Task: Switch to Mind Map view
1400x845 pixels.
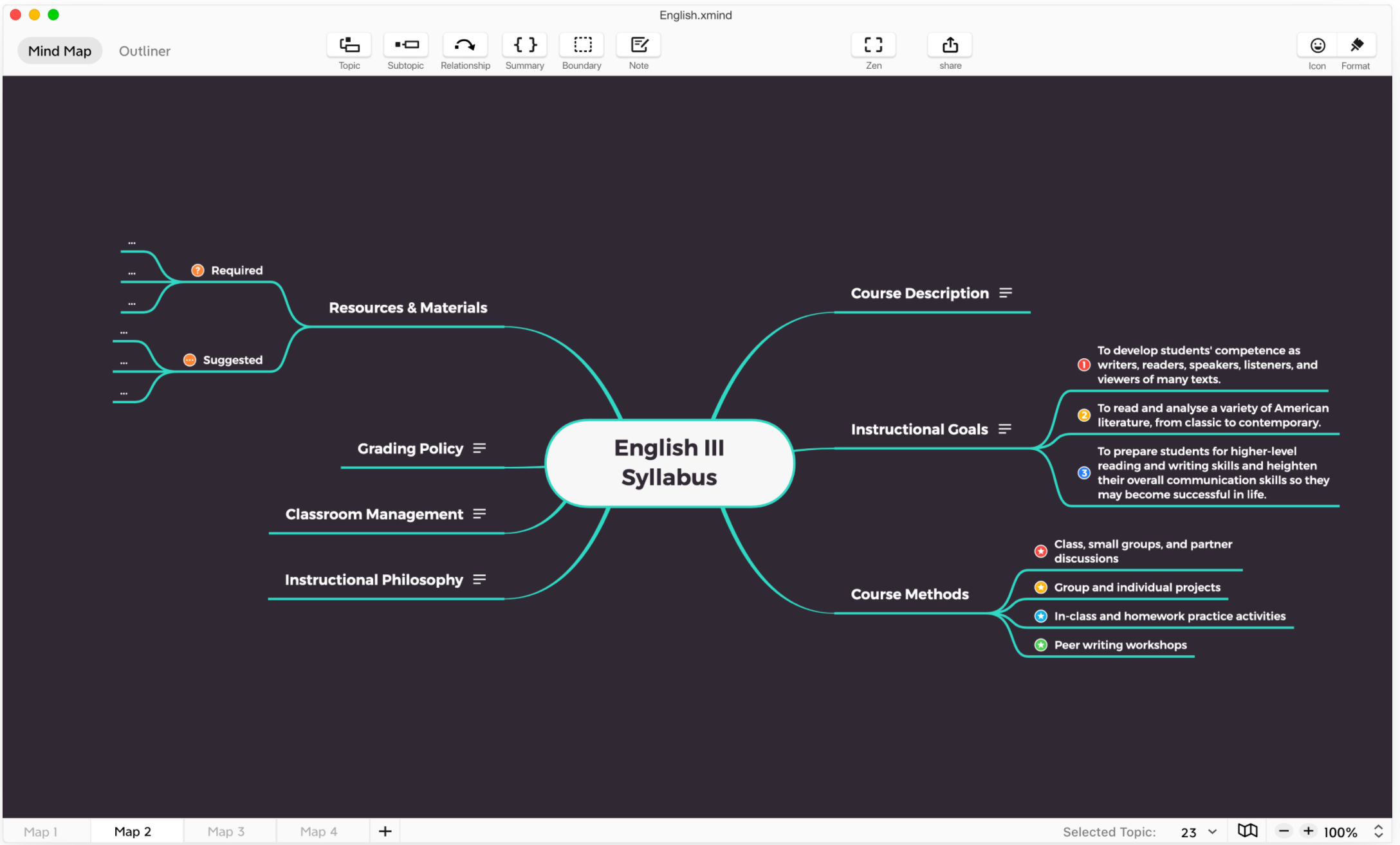Action: pyautogui.click(x=60, y=51)
